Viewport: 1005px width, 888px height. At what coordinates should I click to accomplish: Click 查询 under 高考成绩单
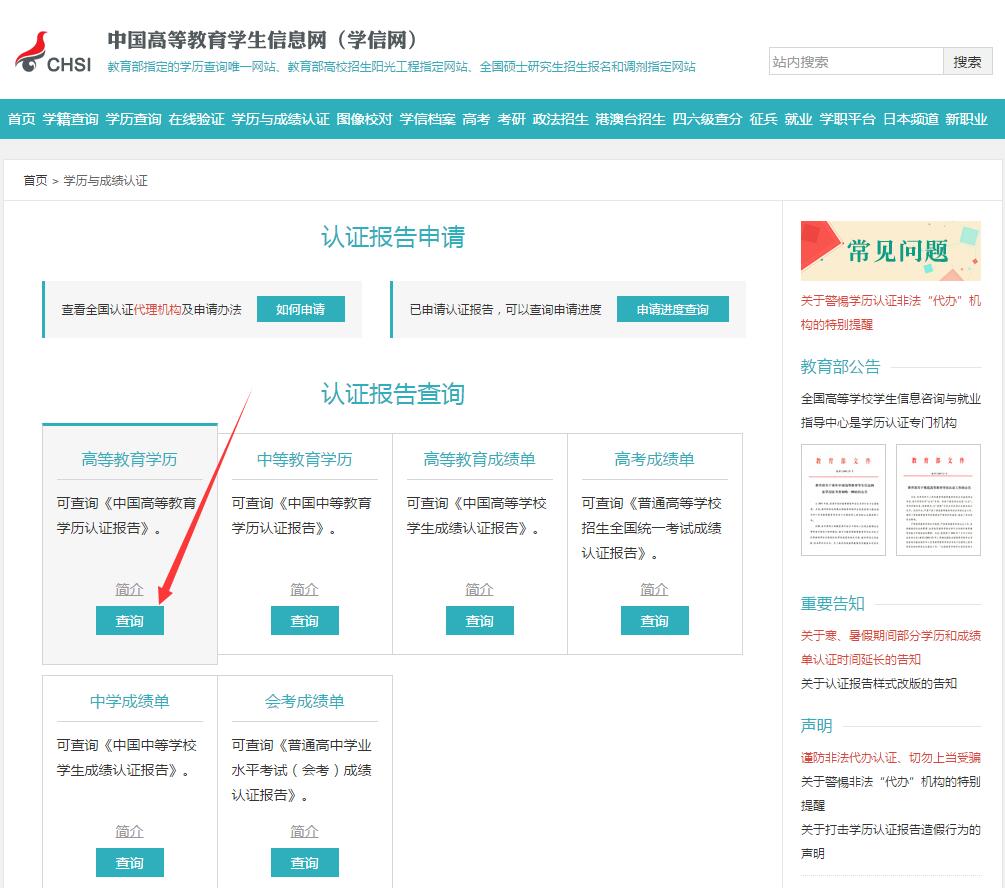[x=654, y=621]
